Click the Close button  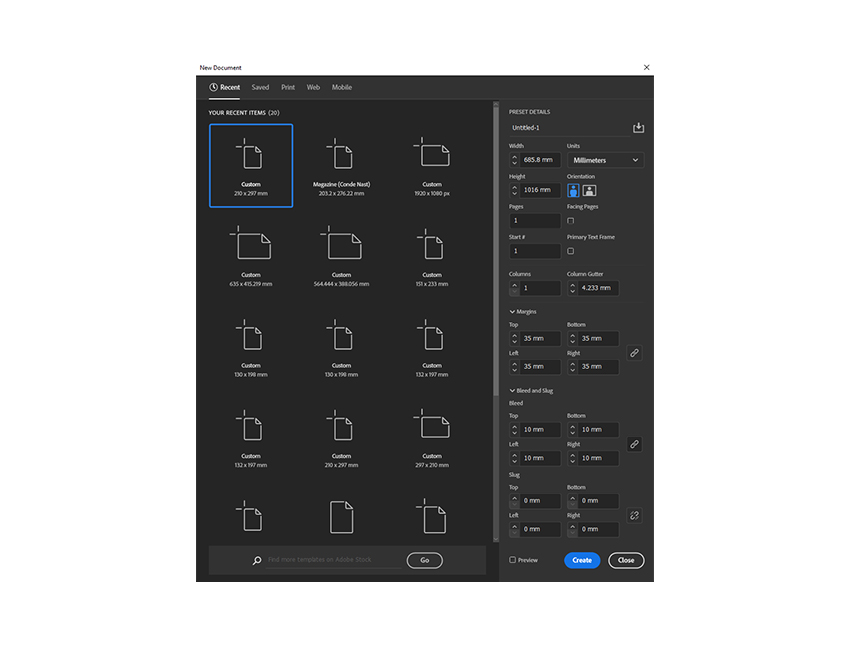click(626, 560)
